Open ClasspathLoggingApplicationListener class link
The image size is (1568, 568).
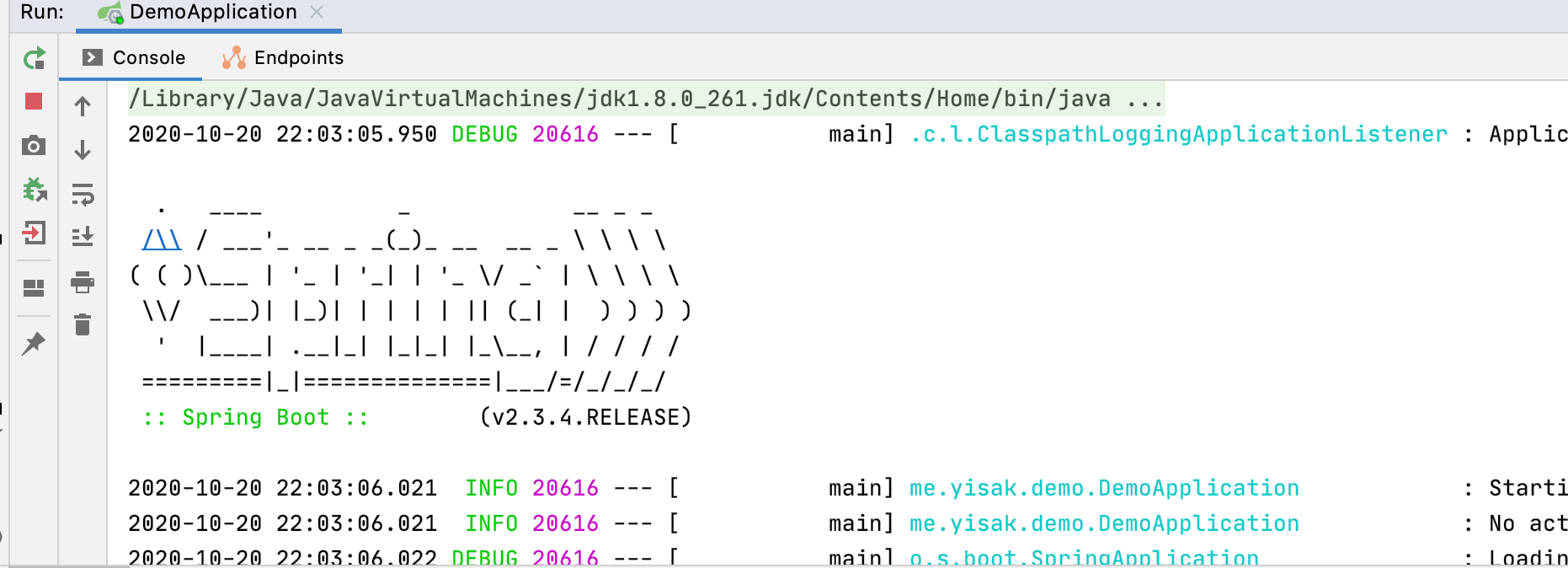tap(1179, 134)
